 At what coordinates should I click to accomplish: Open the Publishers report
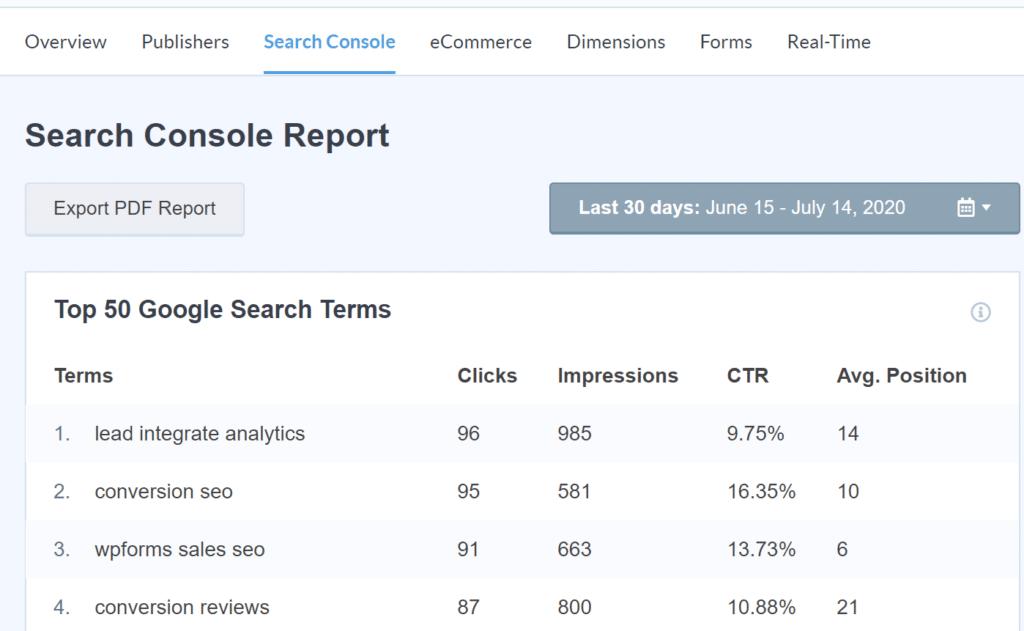(x=184, y=42)
